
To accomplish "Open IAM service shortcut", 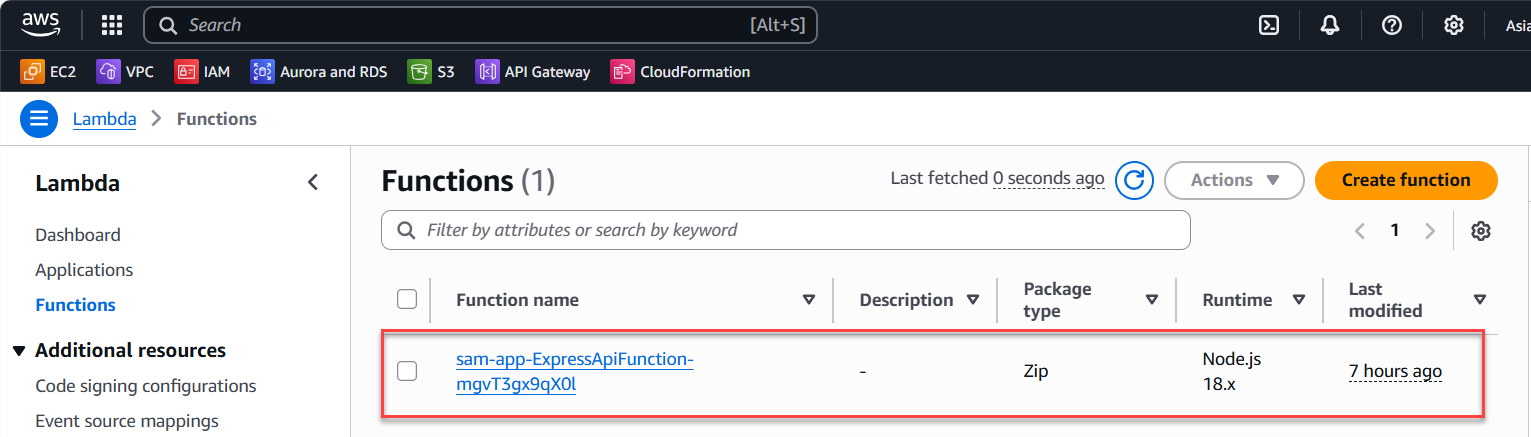I will click(202, 72).
